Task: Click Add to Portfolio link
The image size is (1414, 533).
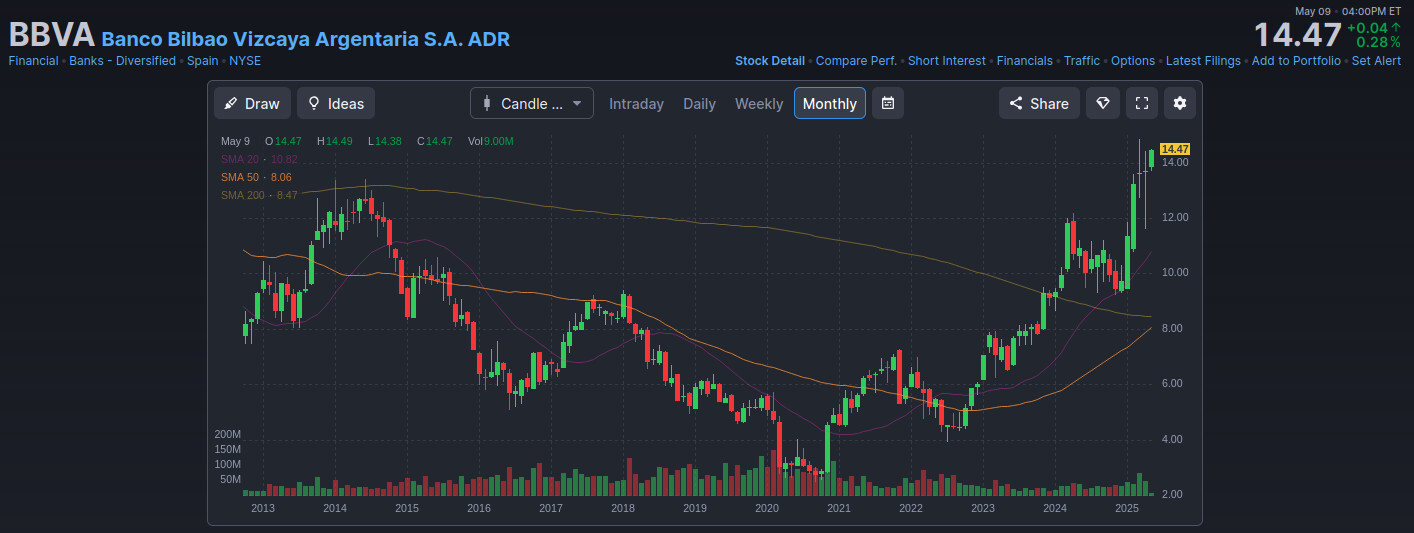Action: (x=1296, y=61)
